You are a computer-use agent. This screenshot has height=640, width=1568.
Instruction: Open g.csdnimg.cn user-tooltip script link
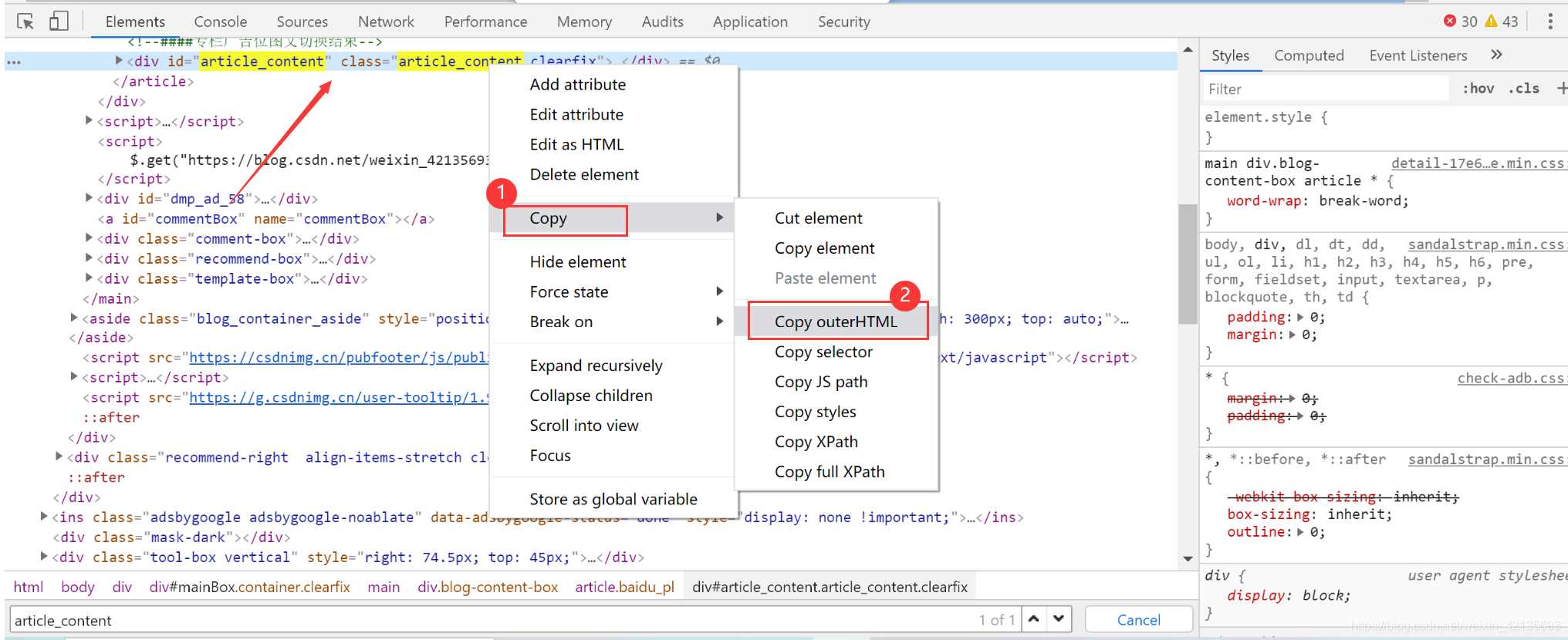[339, 398]
